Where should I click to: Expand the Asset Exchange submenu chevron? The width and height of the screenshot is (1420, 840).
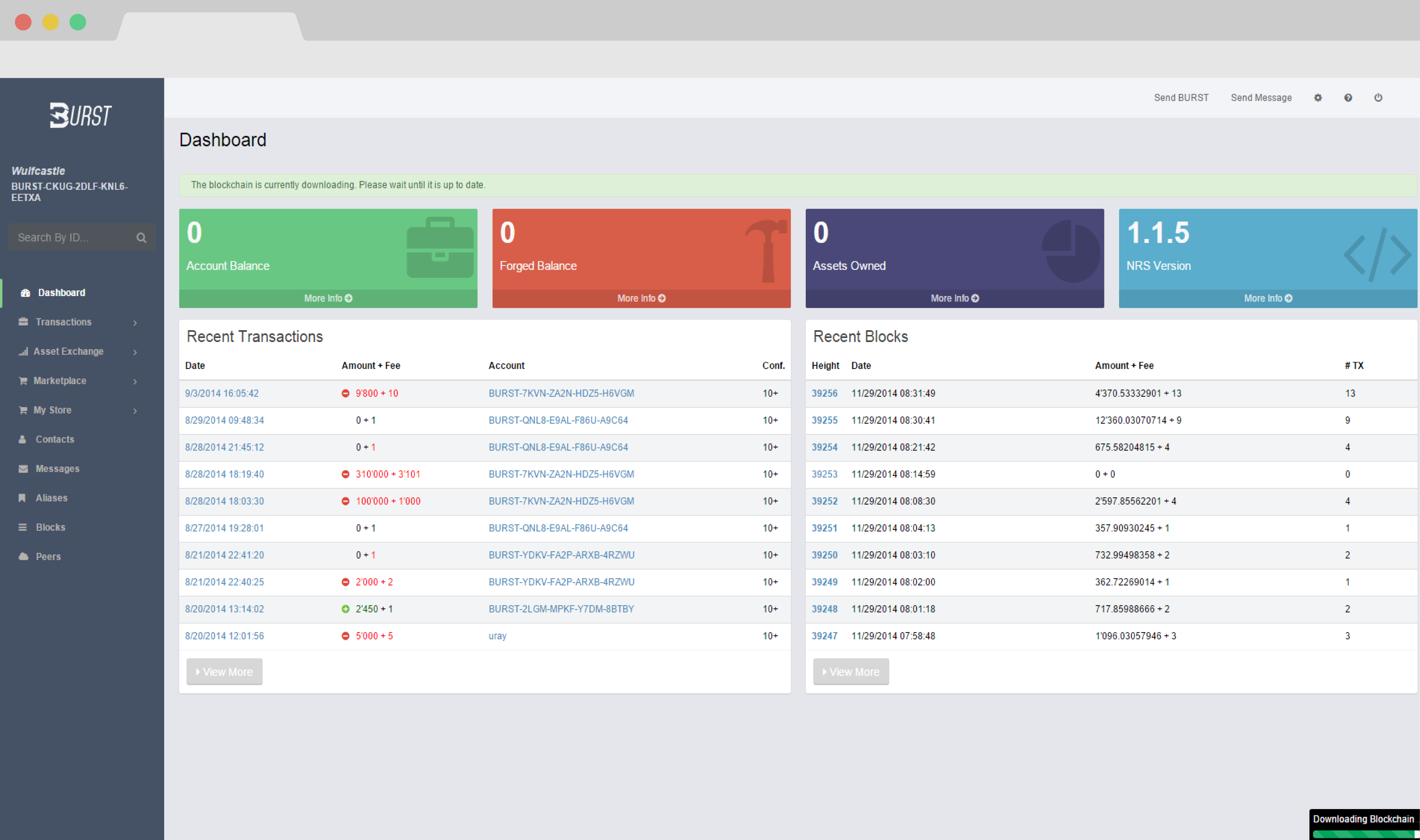pyautogui.click(x=135, y=352)
